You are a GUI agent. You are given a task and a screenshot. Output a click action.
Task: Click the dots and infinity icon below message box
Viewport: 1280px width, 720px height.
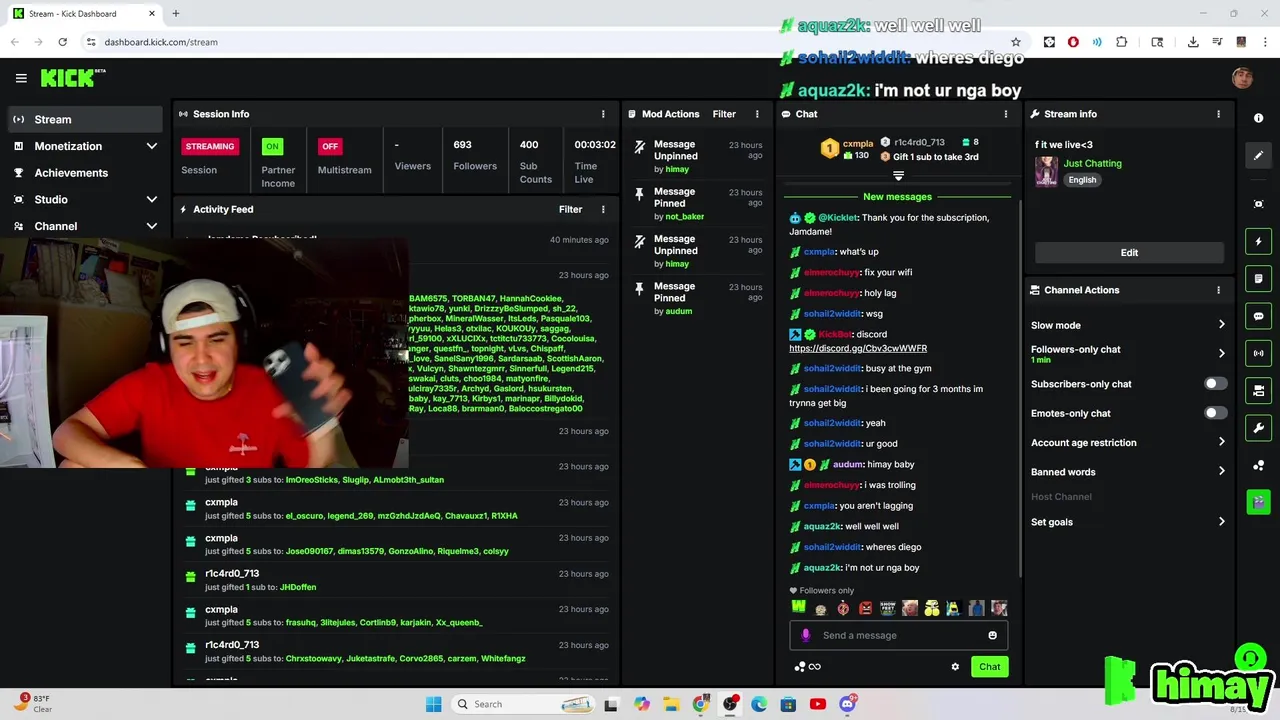coord(807,667)
